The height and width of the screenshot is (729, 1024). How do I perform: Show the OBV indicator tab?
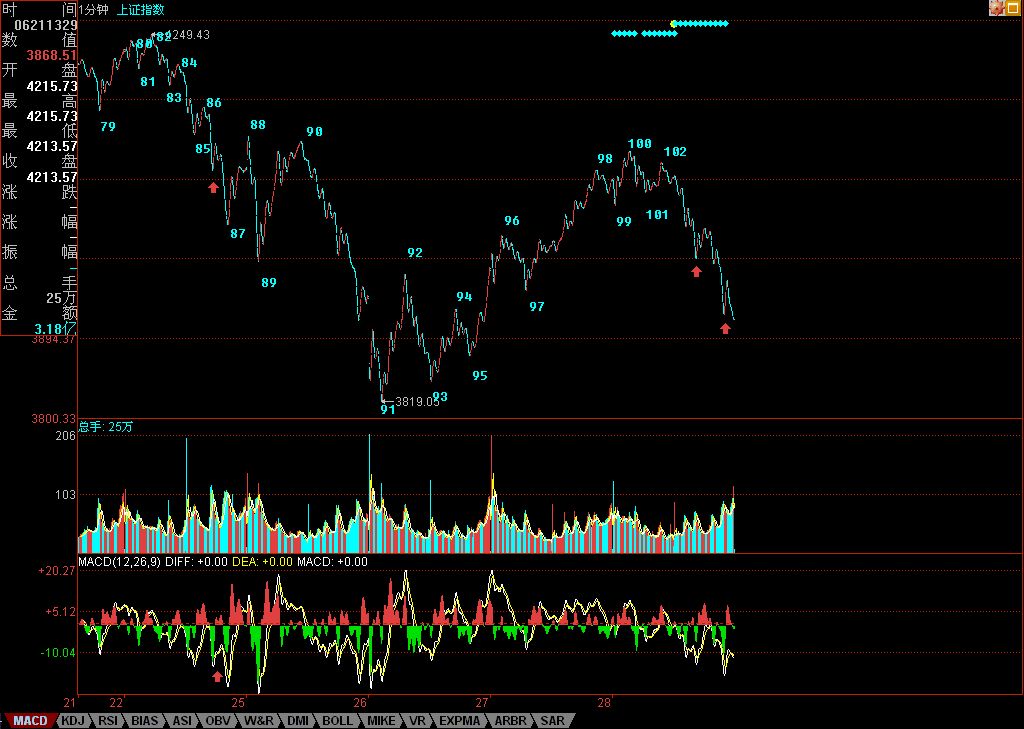[x=218, y=720]
